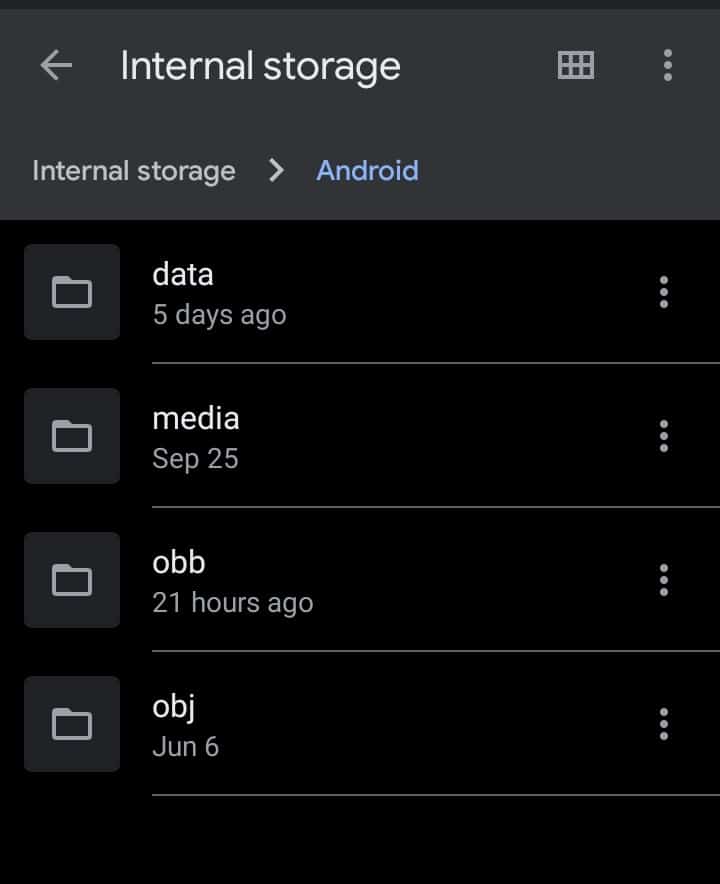Switch to grid view layout
Viewport: 720px width, 884px height.
click(575, 65)
